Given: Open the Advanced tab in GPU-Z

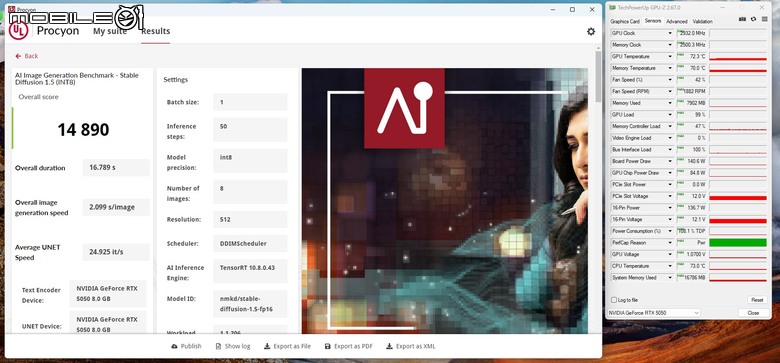Looking at the screenshot, I should [x=677, y=21].
